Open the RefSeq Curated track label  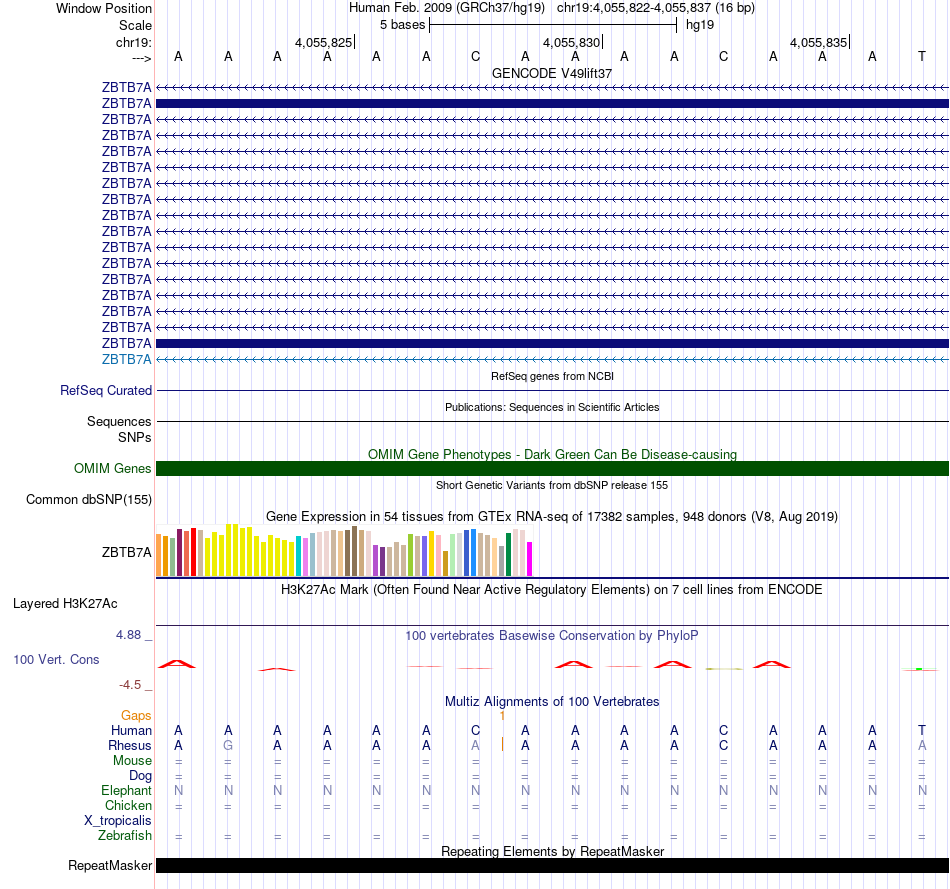click(105, 390)
